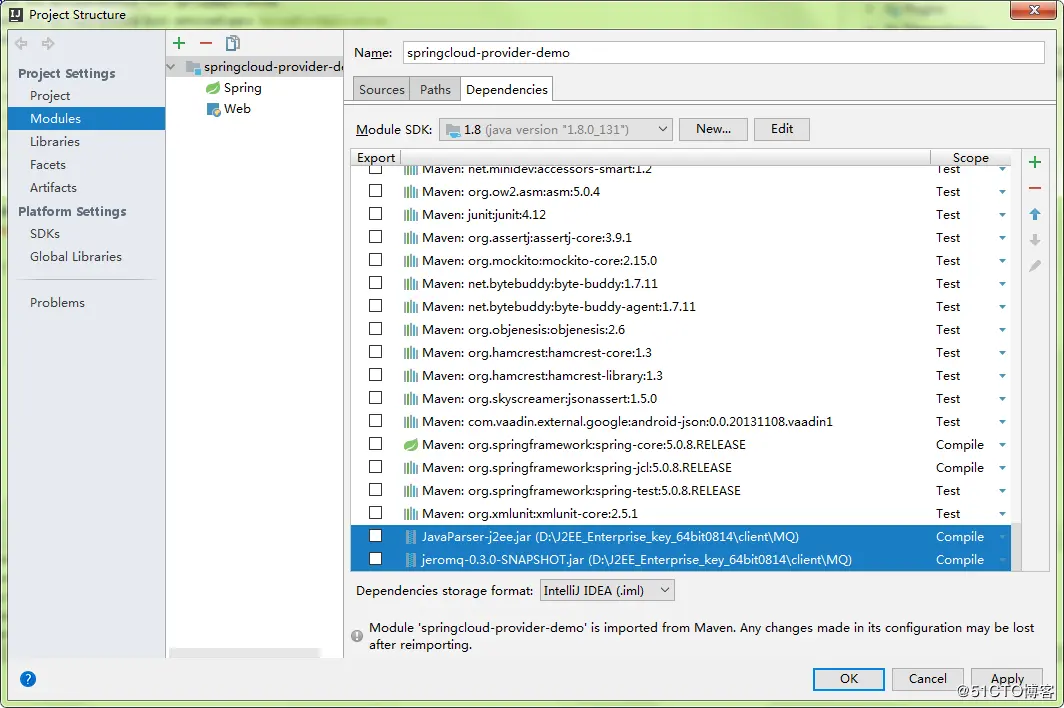Open Dependencies storage format dropdown
The image size is (1064, 708).
click(607, 591)
